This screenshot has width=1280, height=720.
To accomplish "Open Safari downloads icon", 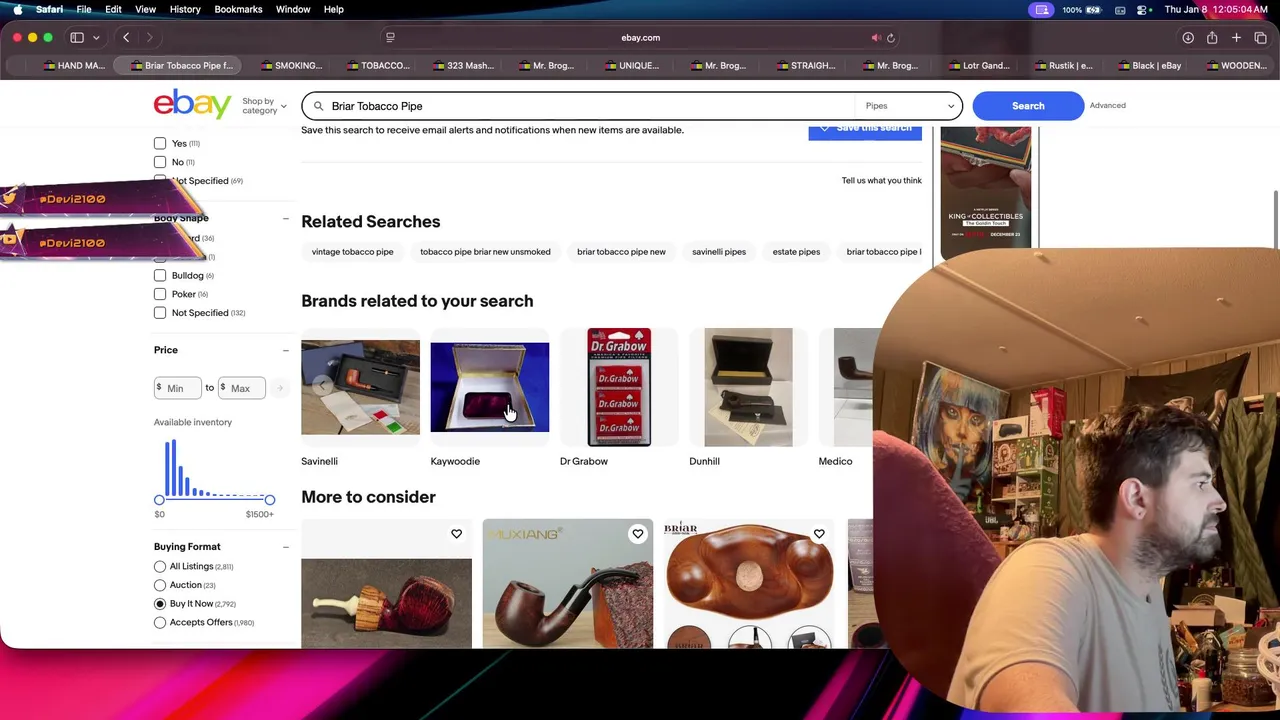I will coord(1188,38).
